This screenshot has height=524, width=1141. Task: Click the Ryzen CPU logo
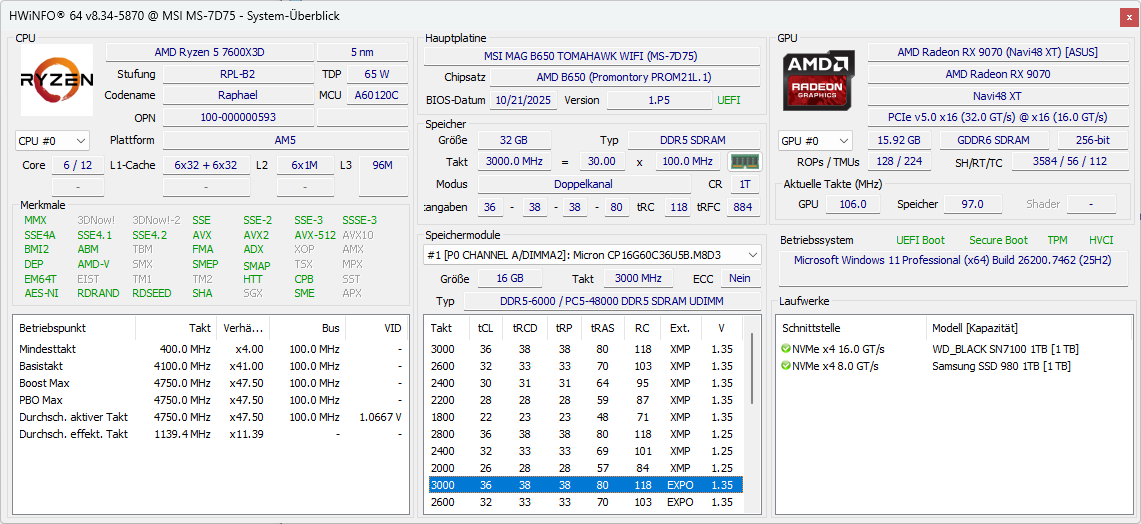coord(57,79)
